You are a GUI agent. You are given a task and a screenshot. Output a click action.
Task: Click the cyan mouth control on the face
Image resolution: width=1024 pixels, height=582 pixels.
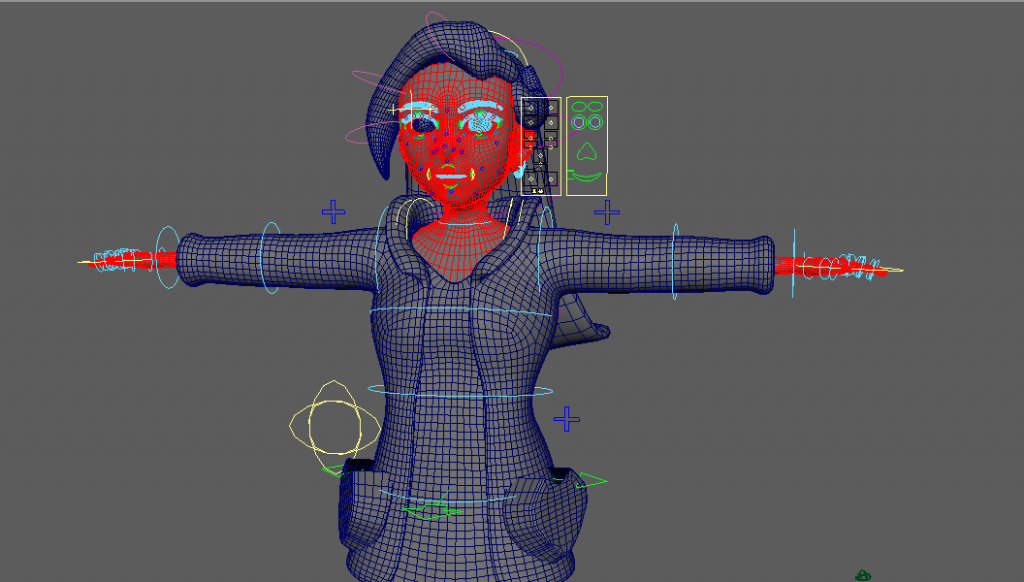[452, 175]
